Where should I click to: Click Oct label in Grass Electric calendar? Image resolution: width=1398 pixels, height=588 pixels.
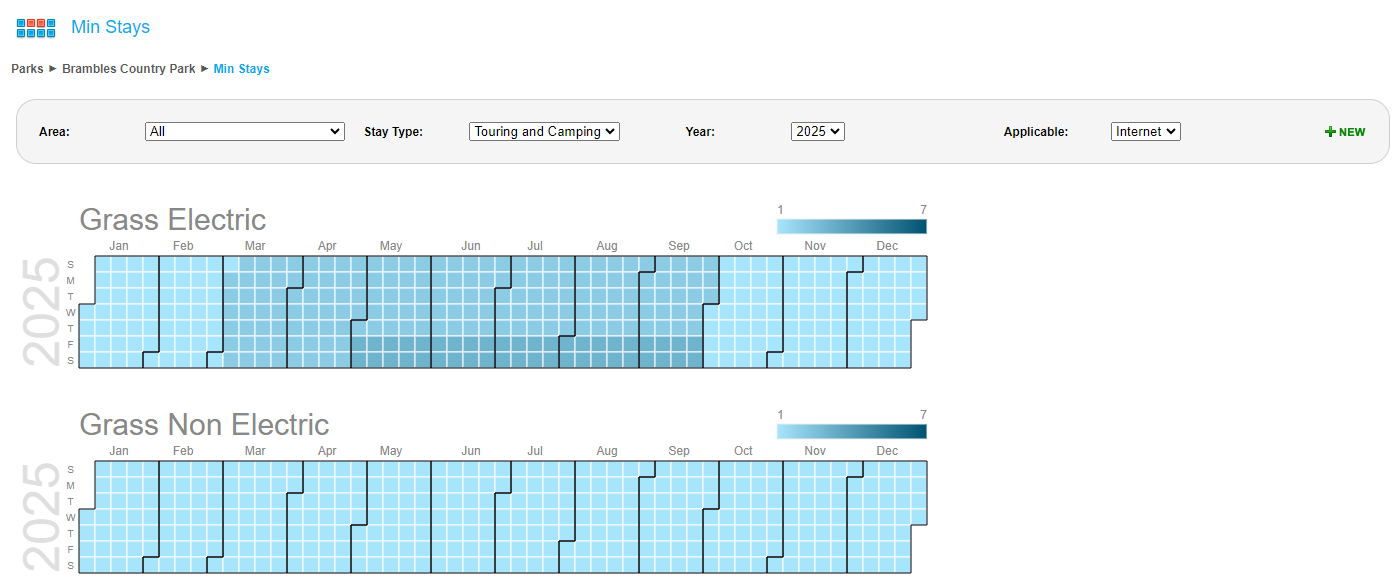(743, 246)
